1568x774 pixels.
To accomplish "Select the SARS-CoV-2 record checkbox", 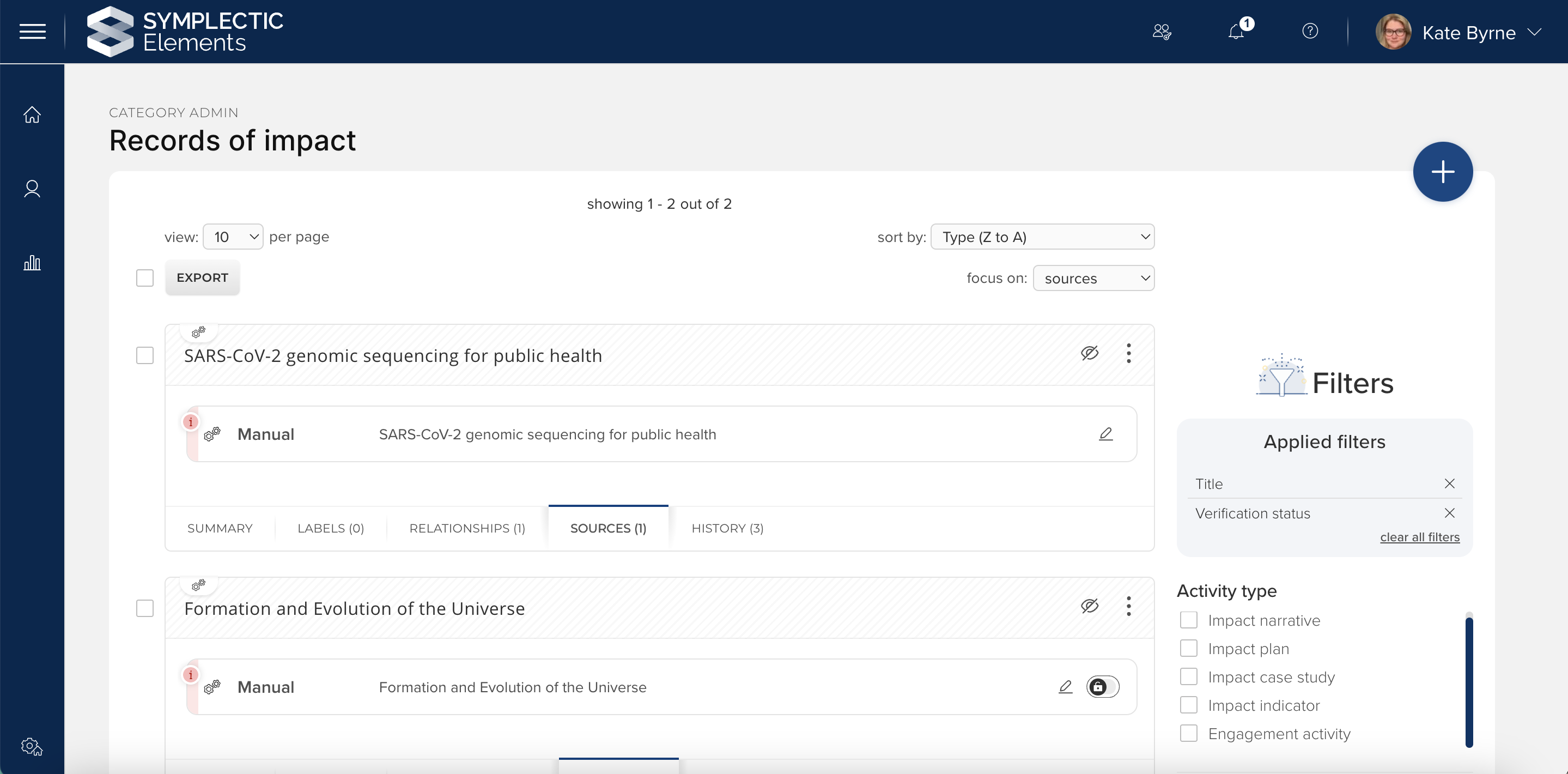I will [x=145, y=355].
